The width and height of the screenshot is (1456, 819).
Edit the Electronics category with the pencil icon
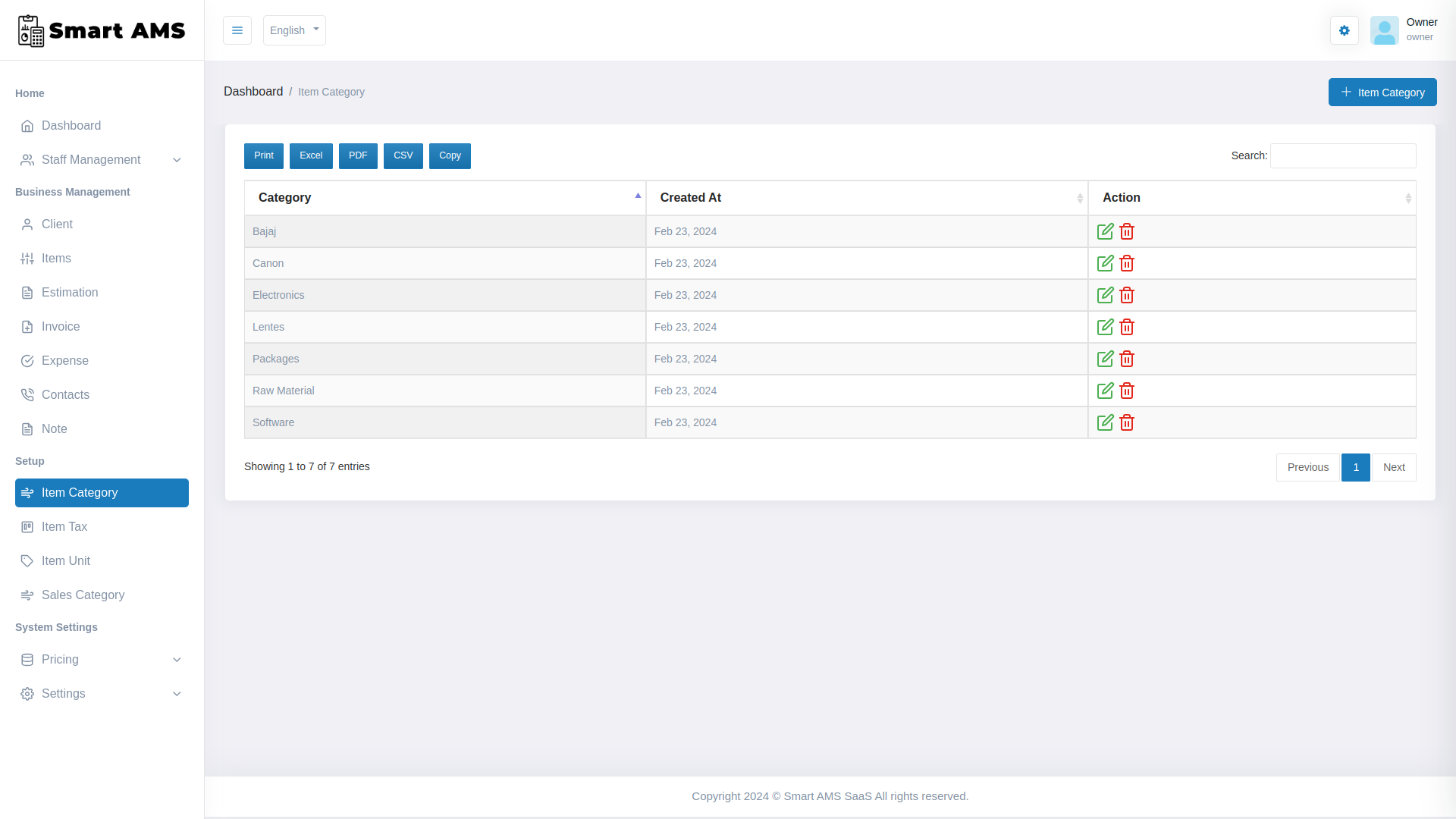pyautogui.click(x=1106, y=295)
